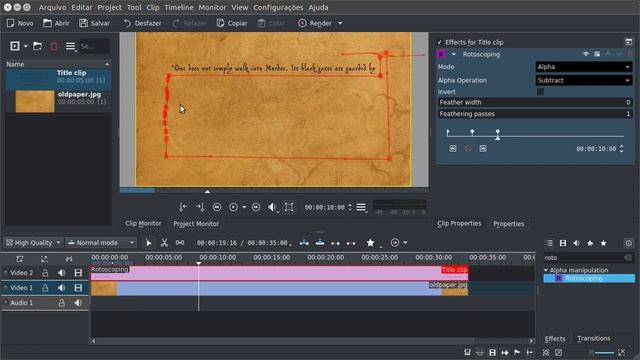Play in the monitor
The height and width of the screenshot is (360, 640).
pyautogui.click(x=233, y=207)
